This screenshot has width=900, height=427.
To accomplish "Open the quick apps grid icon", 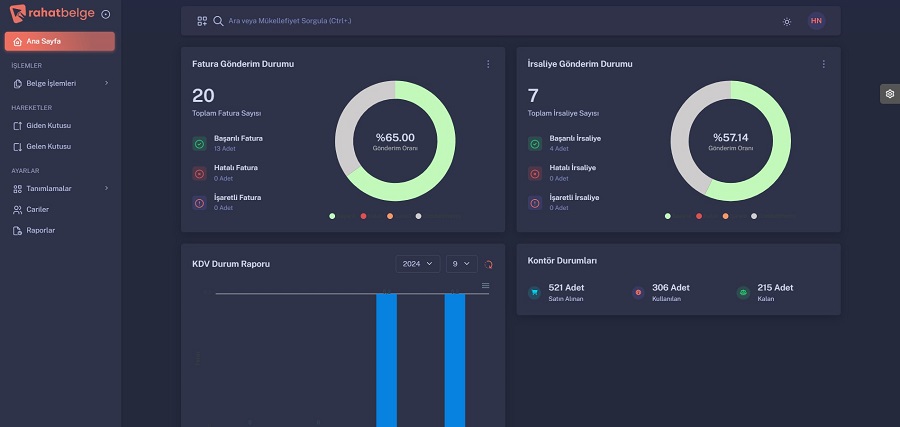I will (x=202, y=21).
